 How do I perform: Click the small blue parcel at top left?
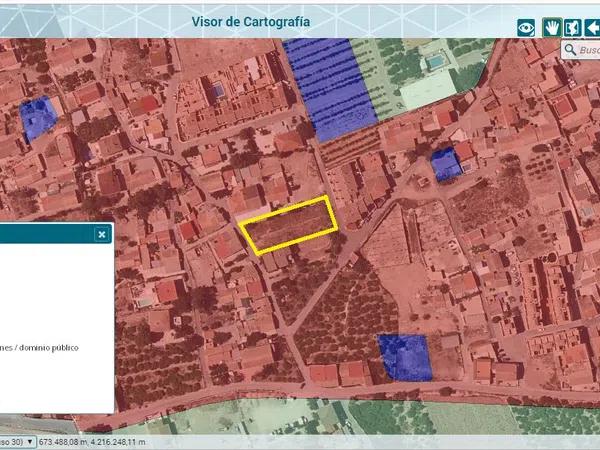38,118
